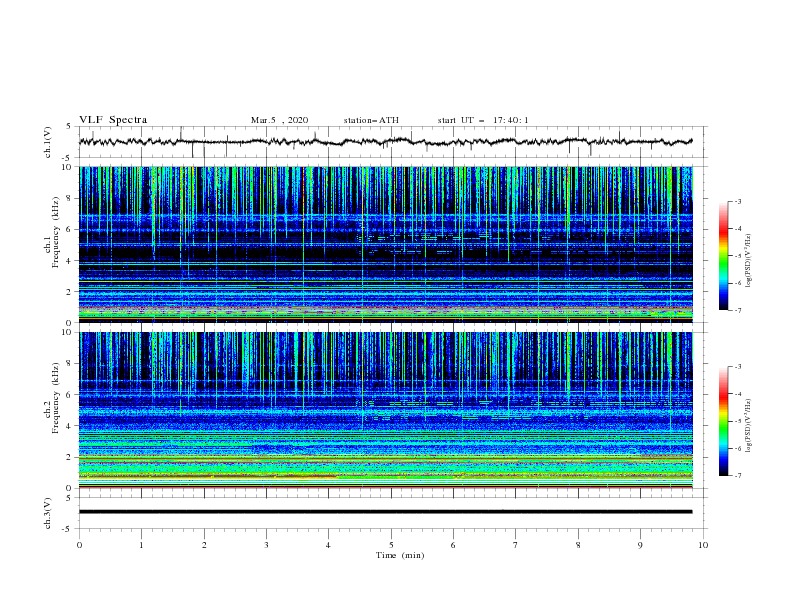Click the ch.3 flat black voltage trace
The image size is (792, 612).
pyautogui.click(x=385, y=512)
